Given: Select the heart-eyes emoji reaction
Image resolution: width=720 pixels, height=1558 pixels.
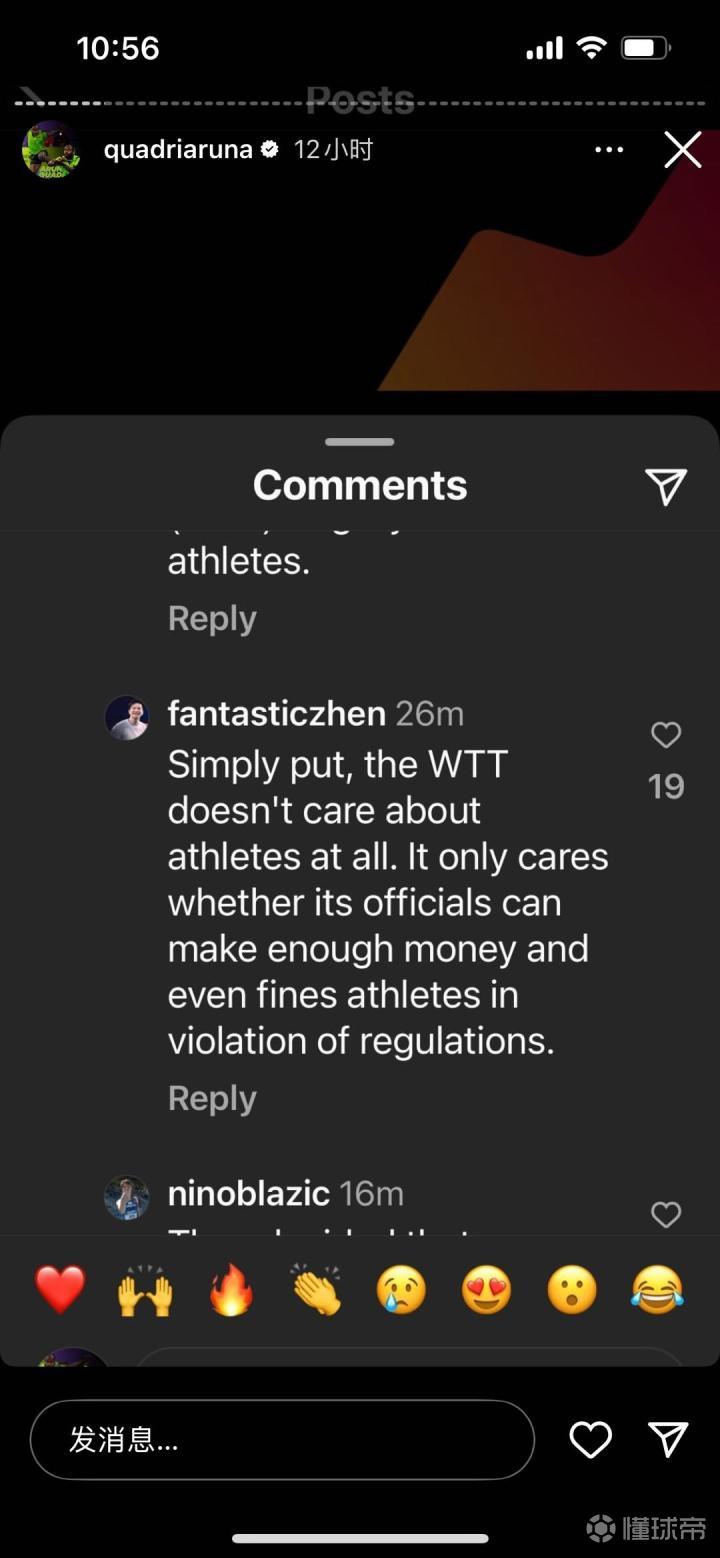Looking at the screenshot, I should click(x=487, y=1289).
